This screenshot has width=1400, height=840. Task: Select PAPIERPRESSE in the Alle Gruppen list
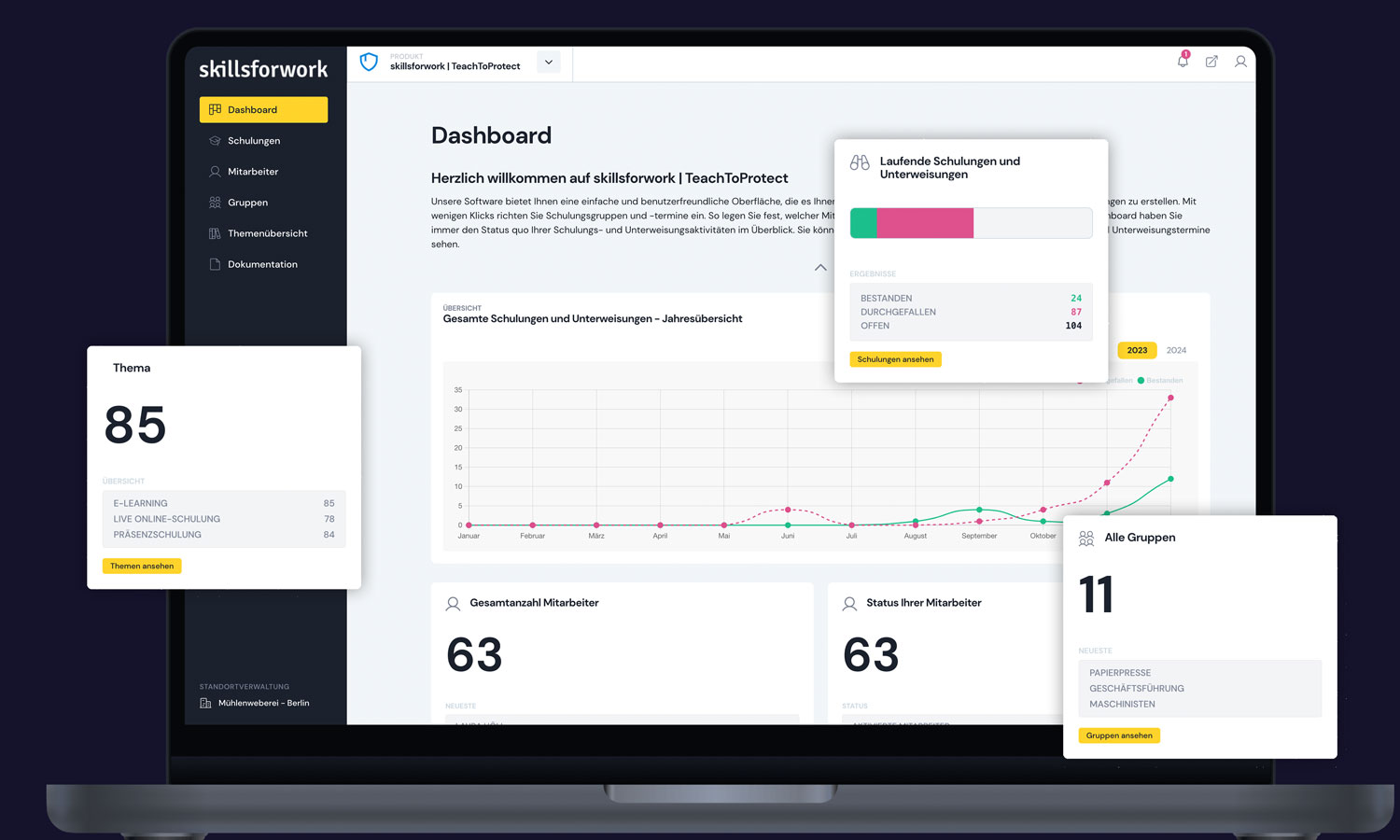click(x=1123, y=672)
